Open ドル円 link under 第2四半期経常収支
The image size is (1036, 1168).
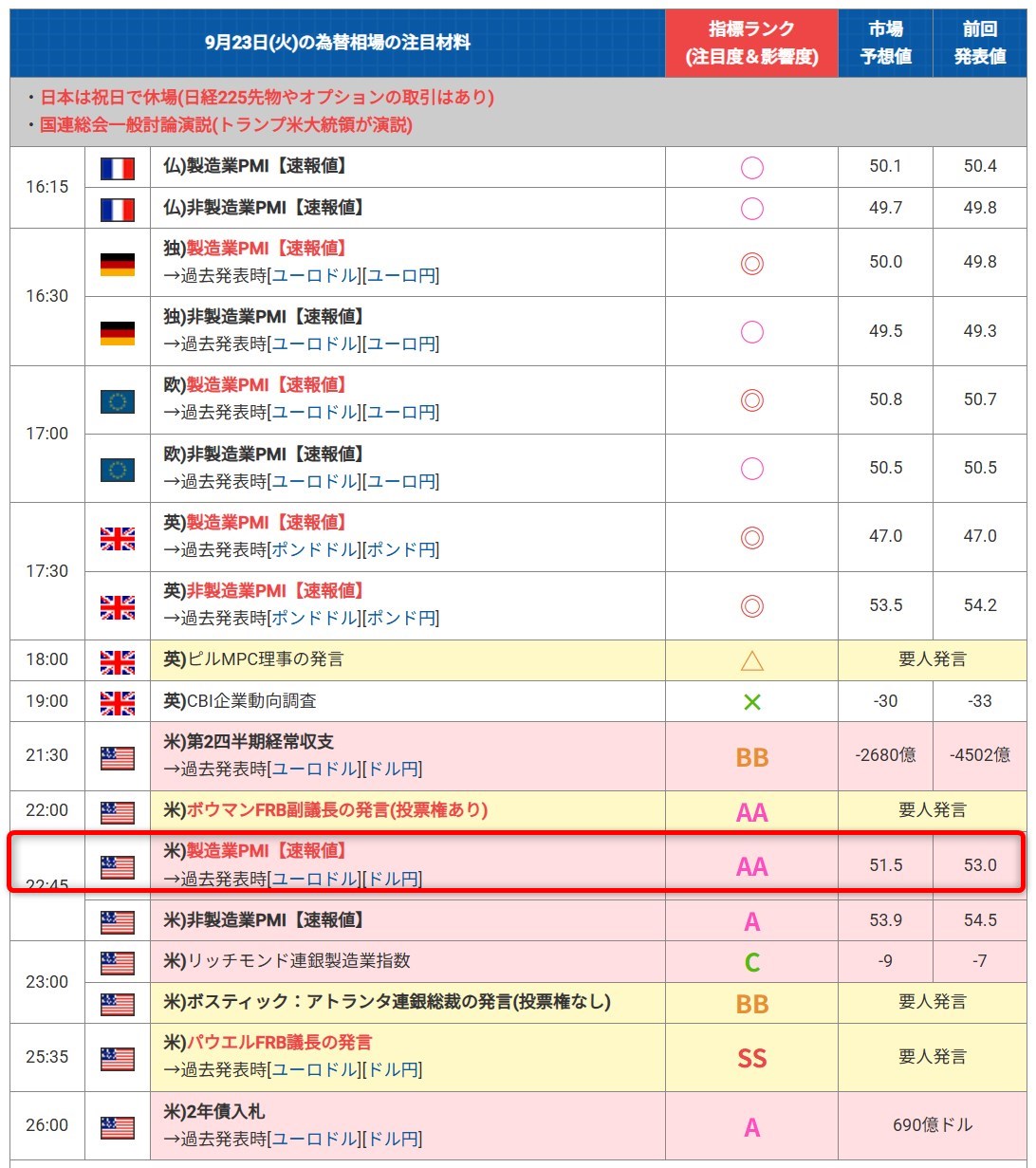[394, 769]
